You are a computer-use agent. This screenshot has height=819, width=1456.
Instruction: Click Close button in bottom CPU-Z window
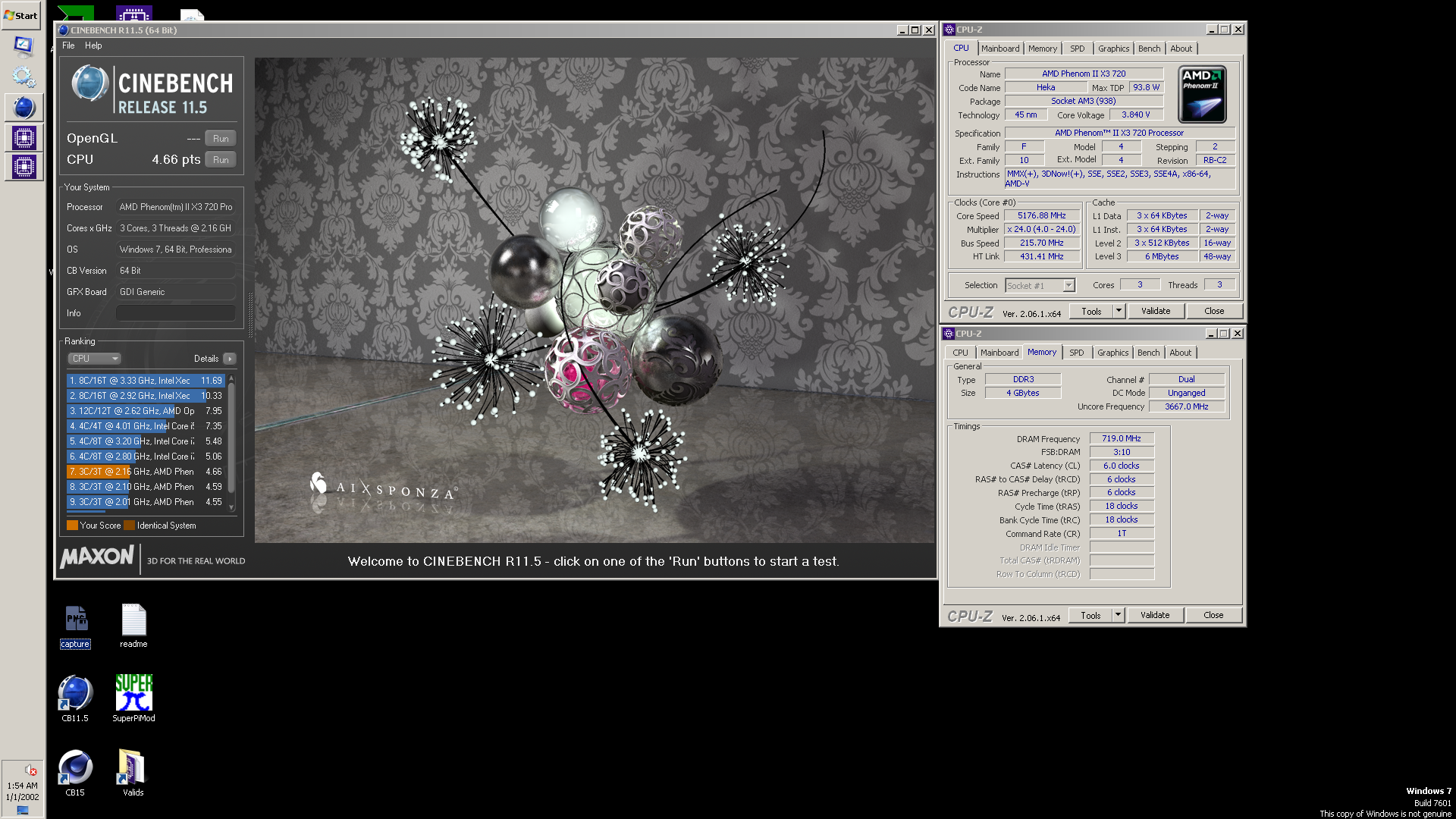[x=1213, y=615]
